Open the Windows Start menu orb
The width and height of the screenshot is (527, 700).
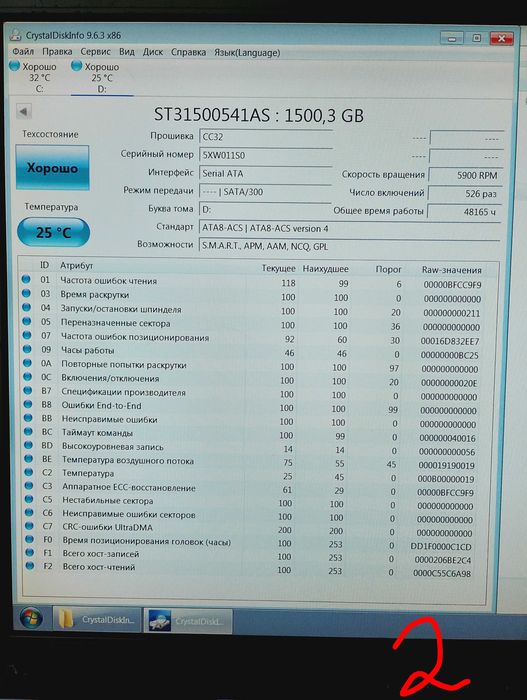pyautogui.click(x=31, y=619)
